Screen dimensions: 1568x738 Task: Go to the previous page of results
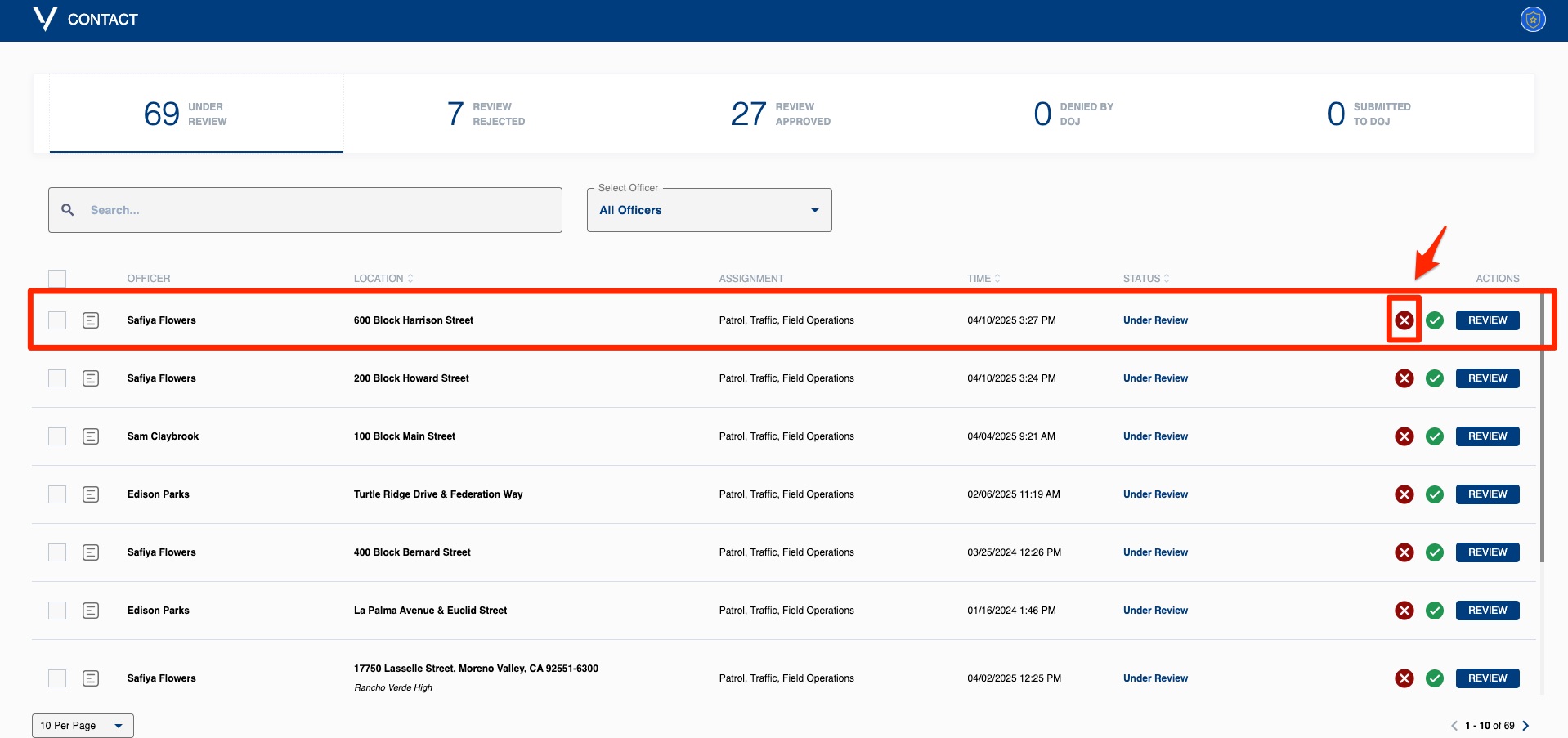point(1454,726)
